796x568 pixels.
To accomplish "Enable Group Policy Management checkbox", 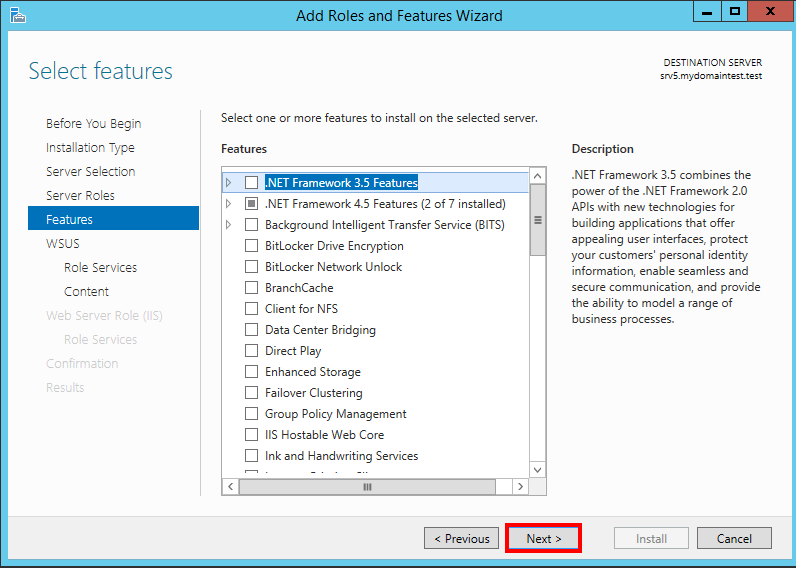I will tap(251, 414).
